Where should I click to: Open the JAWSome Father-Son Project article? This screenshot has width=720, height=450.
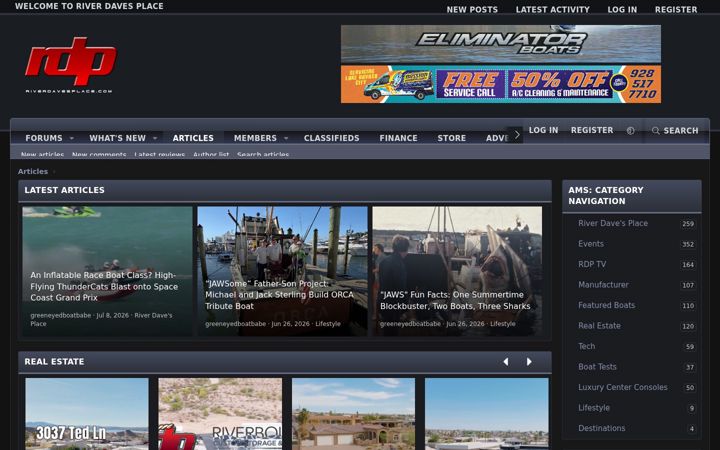(x=282, y=271)
